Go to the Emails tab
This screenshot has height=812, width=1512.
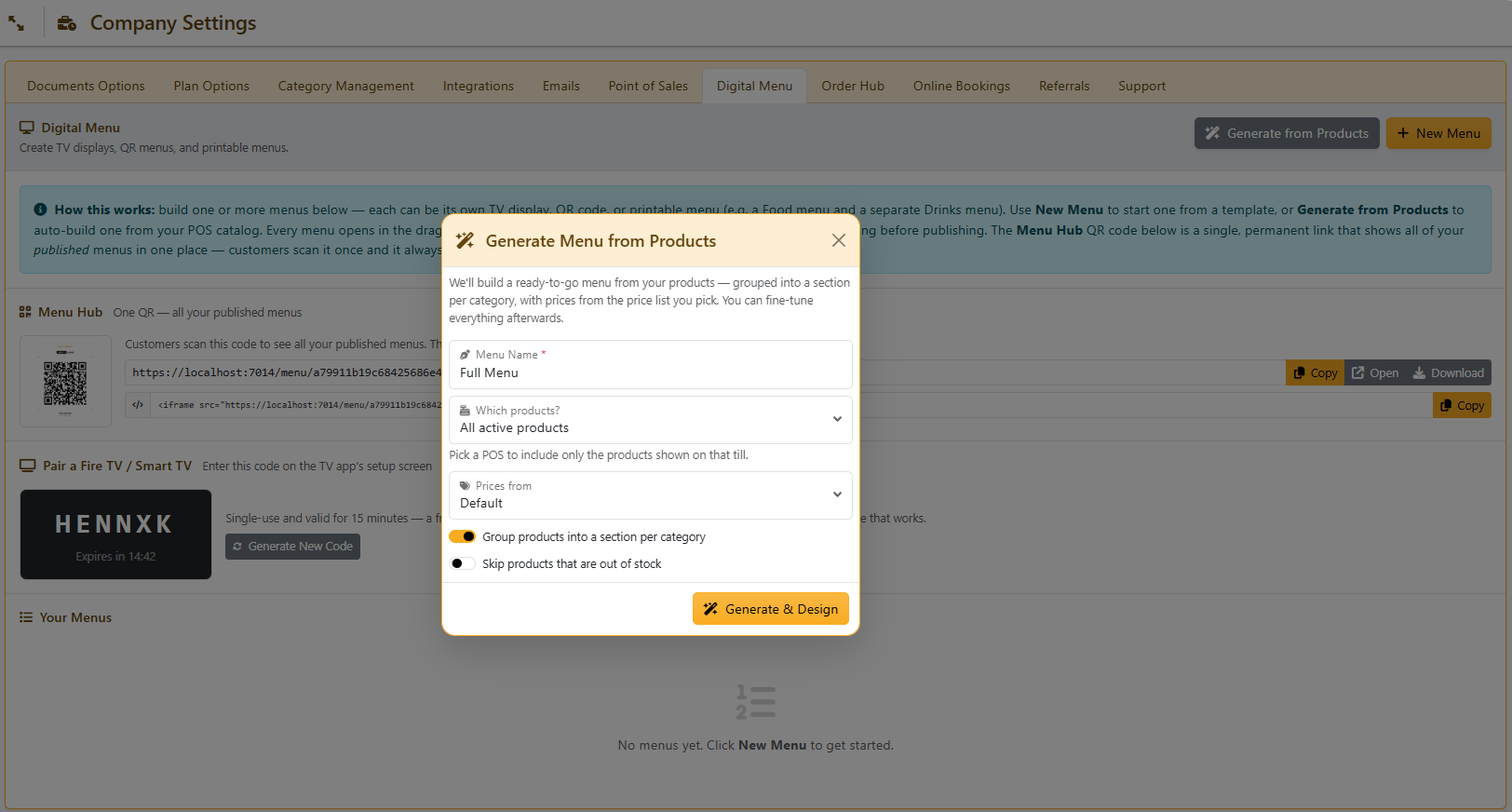(561, 86)
